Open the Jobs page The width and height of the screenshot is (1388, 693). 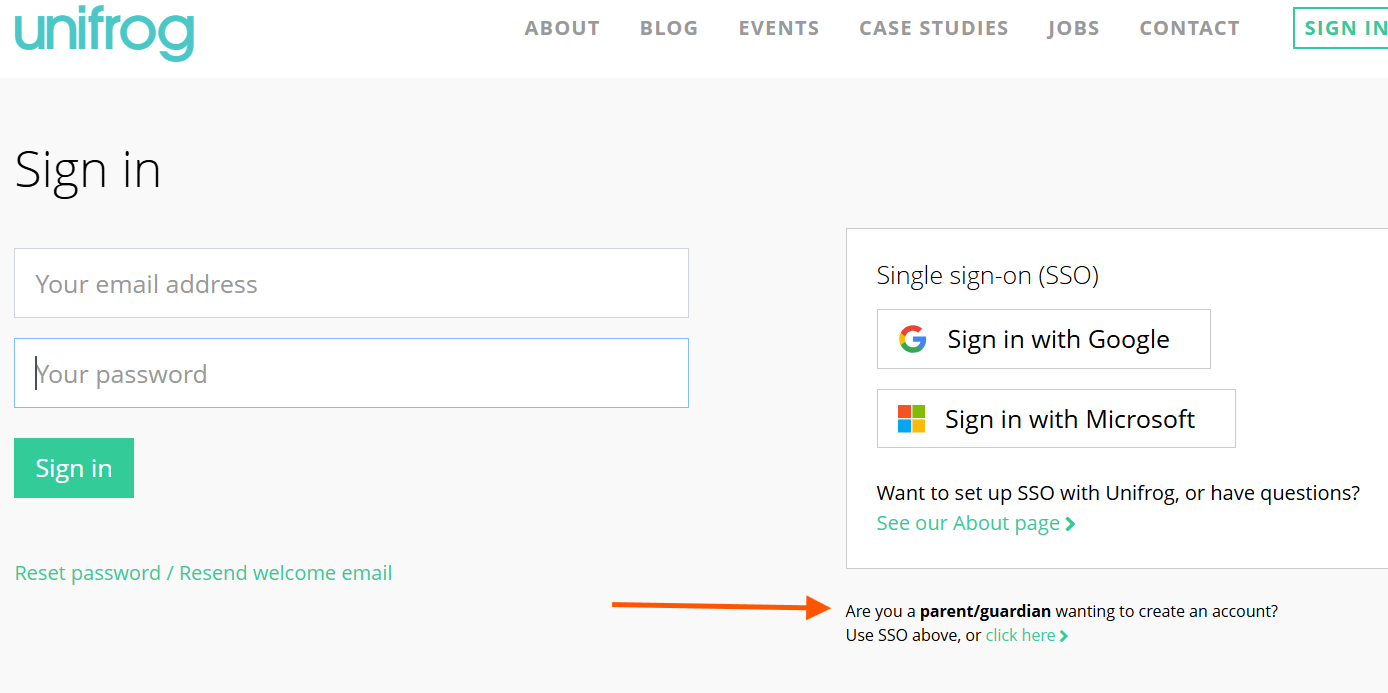(x=1073, y=29)
